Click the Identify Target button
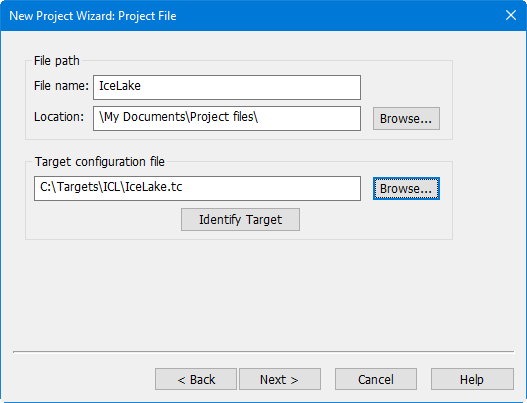The image size is (527, 403). pos(240,219)
